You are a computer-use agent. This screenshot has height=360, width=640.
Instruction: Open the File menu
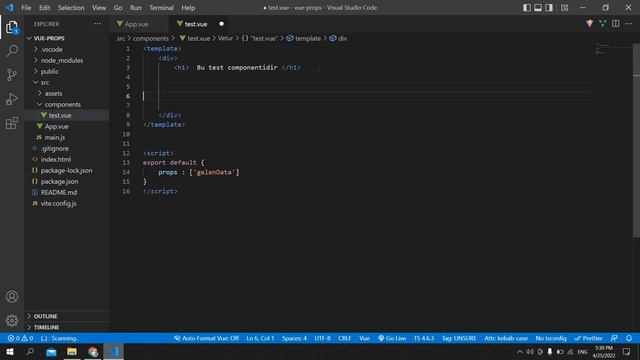26,8
